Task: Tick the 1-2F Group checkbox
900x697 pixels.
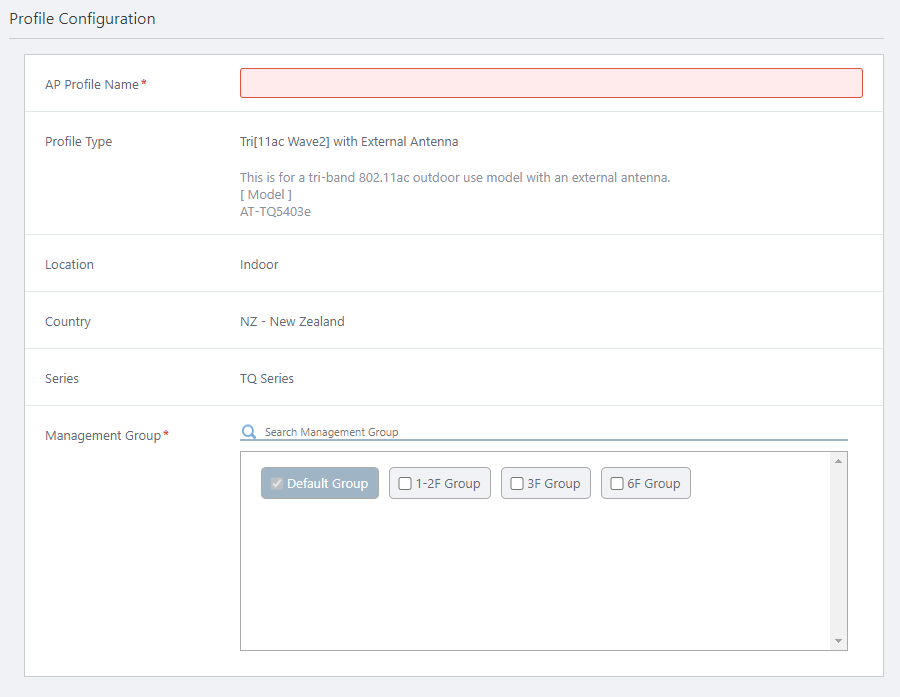Action: [x=405, y=484]
